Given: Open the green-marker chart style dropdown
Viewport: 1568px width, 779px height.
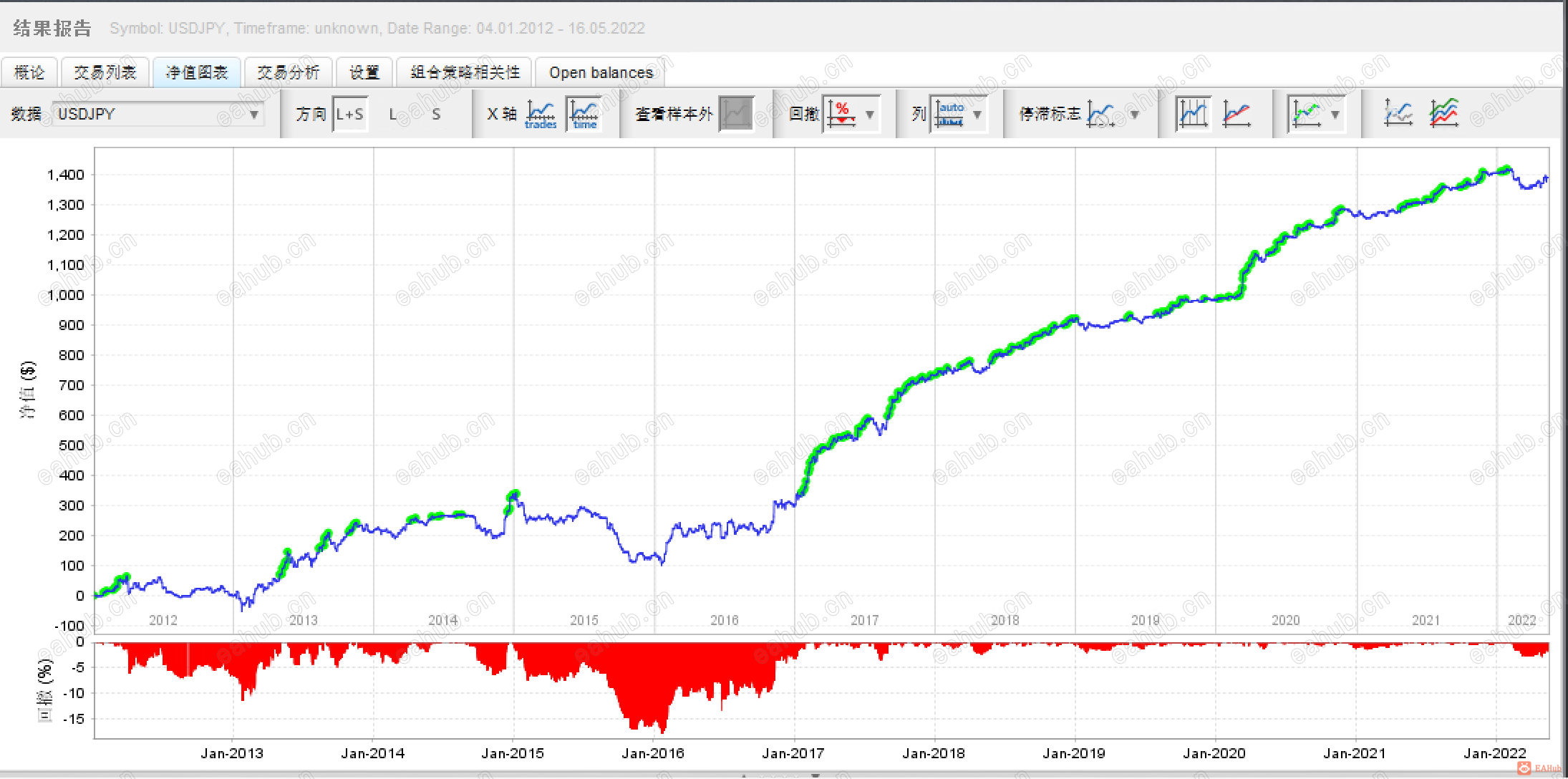Looking at the screenshot, I should (x=1335, y=114).
